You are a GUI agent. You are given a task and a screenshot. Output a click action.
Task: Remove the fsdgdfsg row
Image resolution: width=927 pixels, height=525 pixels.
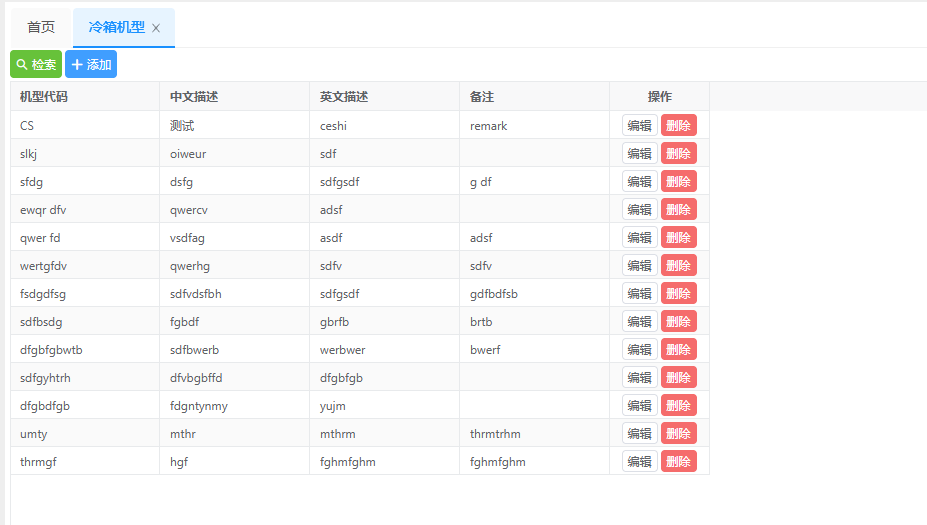click(678, 294)
